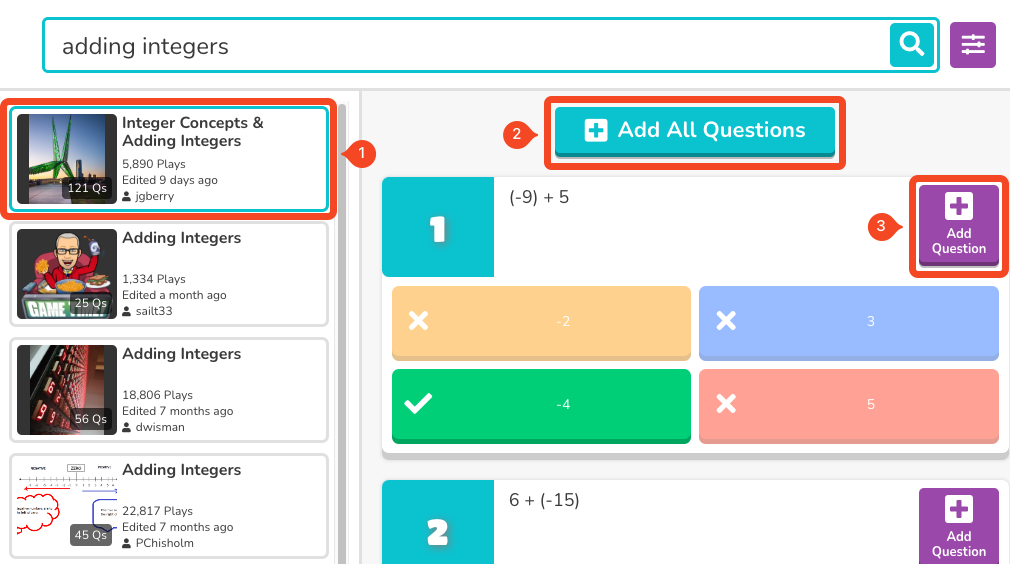Open the filter settings sliders icon
Screen dimensions: 1010x564
(x=972, y=45)
